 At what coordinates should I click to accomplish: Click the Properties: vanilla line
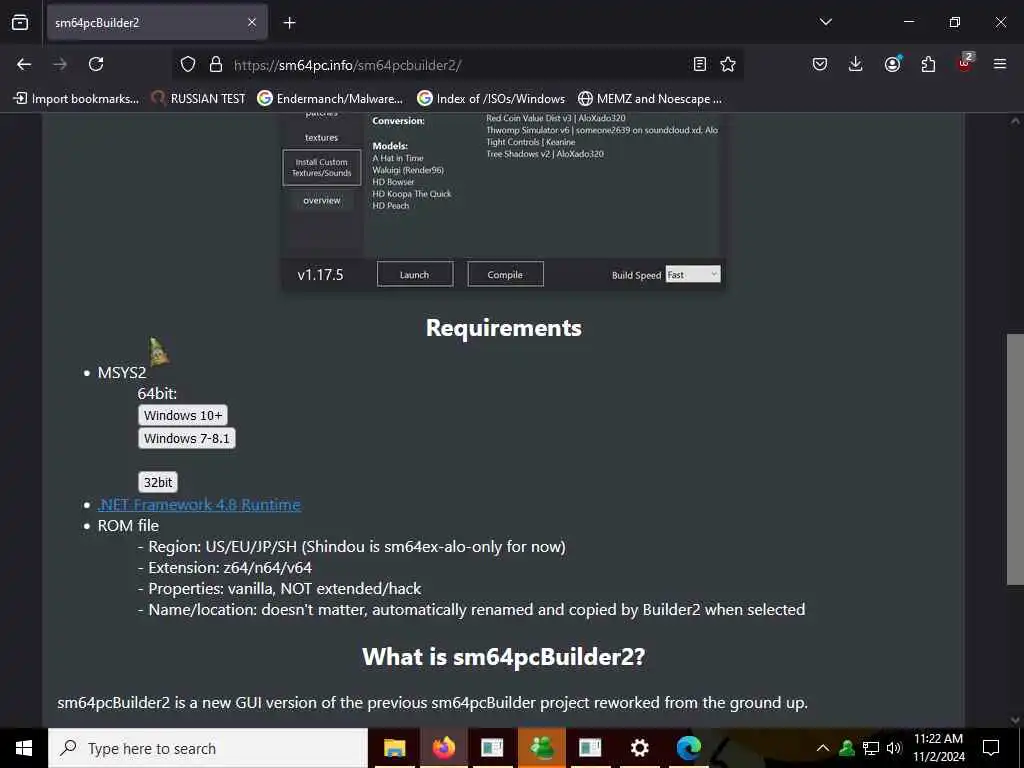[280, 588]
